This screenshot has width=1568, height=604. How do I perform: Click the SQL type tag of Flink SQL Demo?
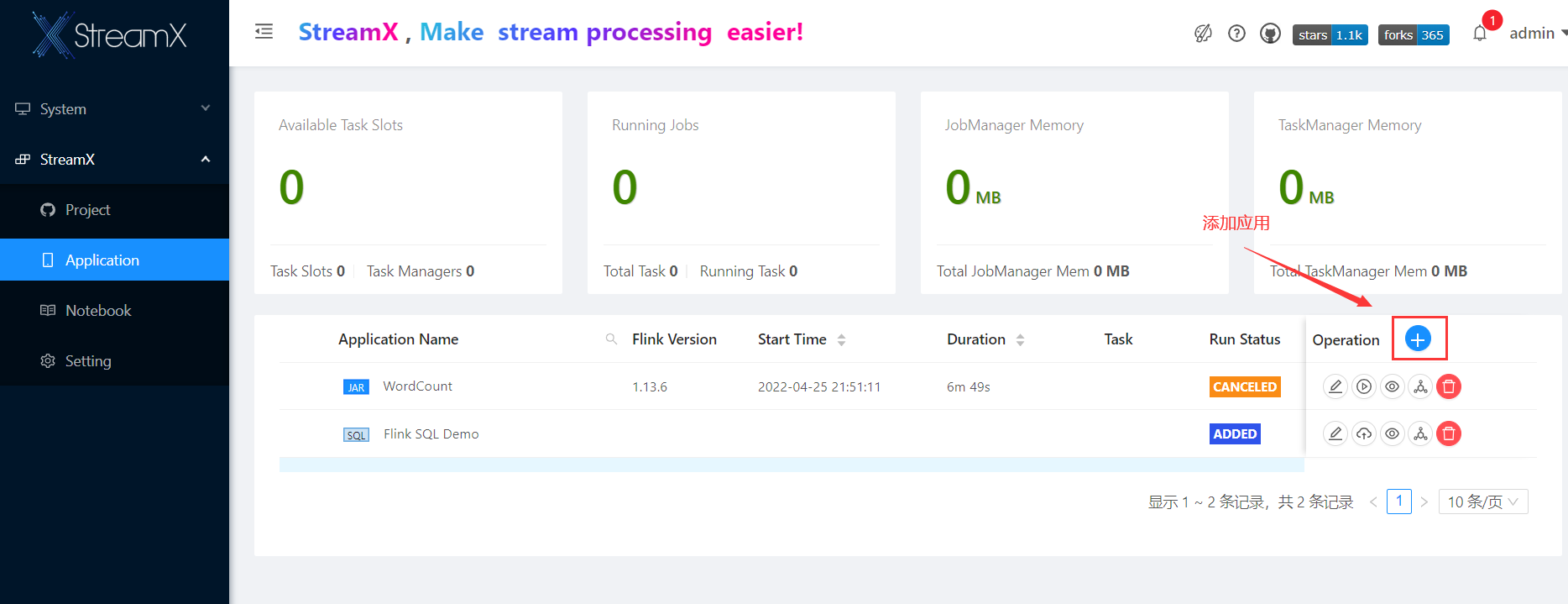point(356,435)
